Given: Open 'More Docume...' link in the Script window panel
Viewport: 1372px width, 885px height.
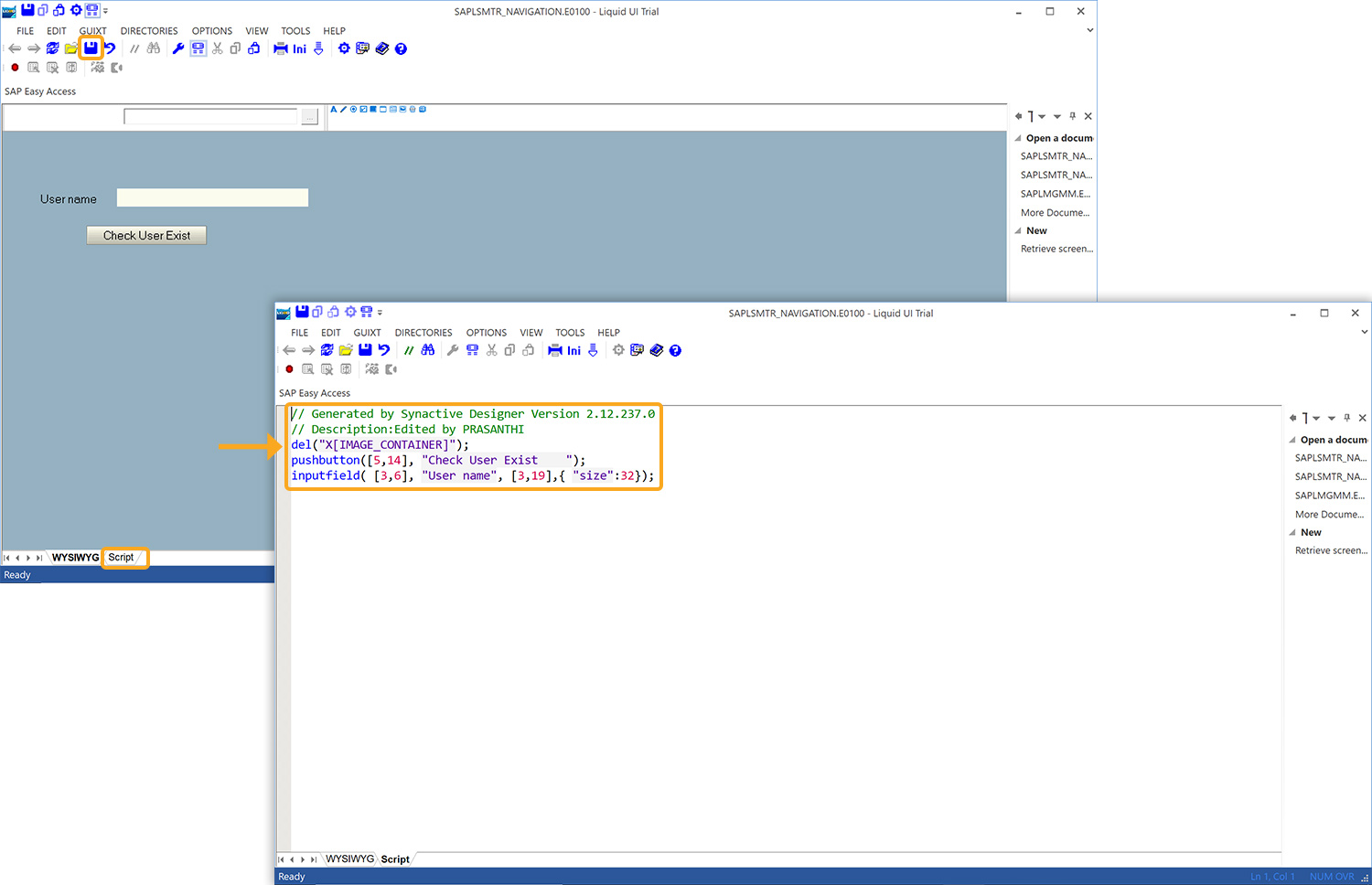Looking at the screenshot, I should (1329, 515).
